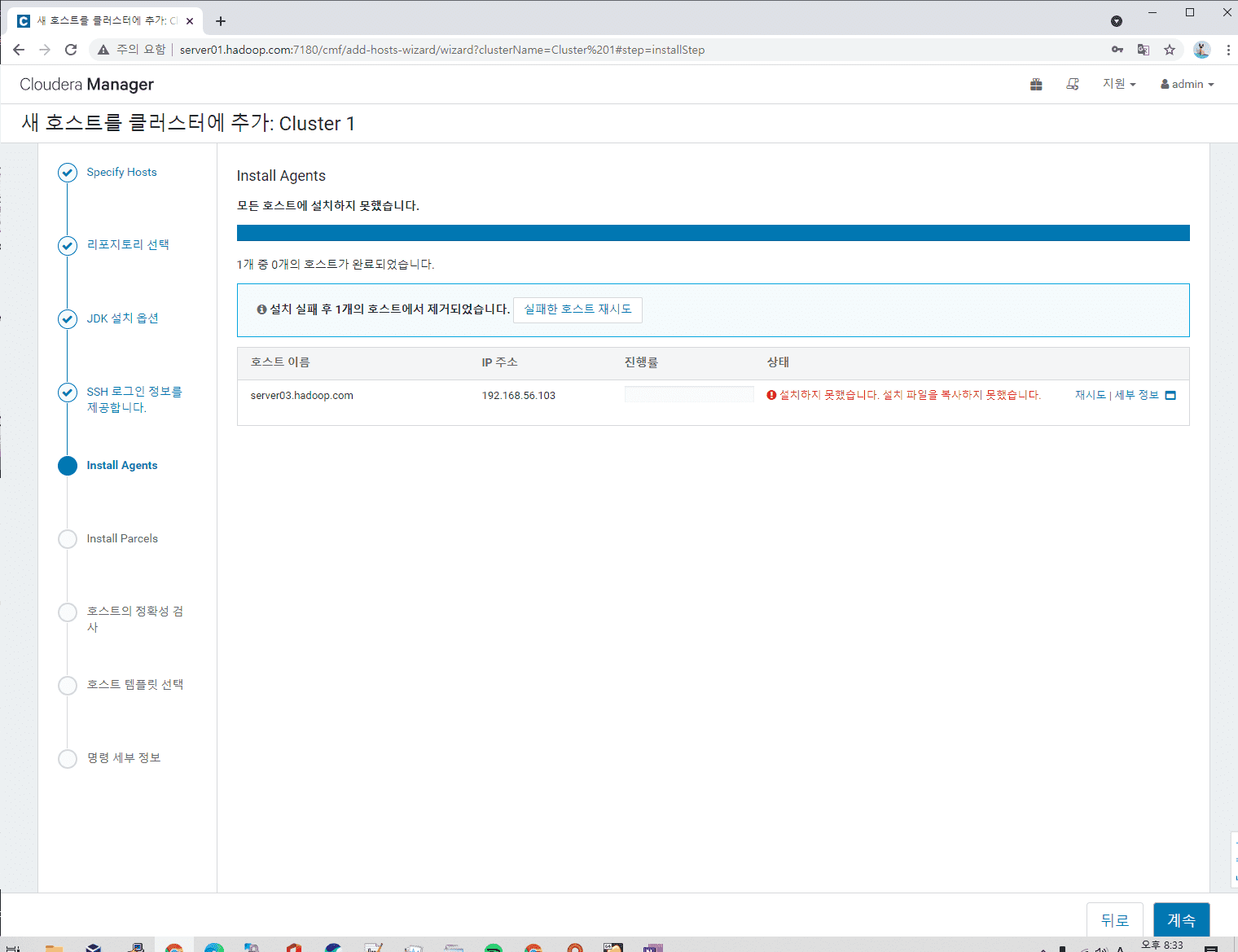This screenshot has height=952, width=1238.
Task: Go to the SSH 로그인 정보 step
Action: click(x=134, y=399)
